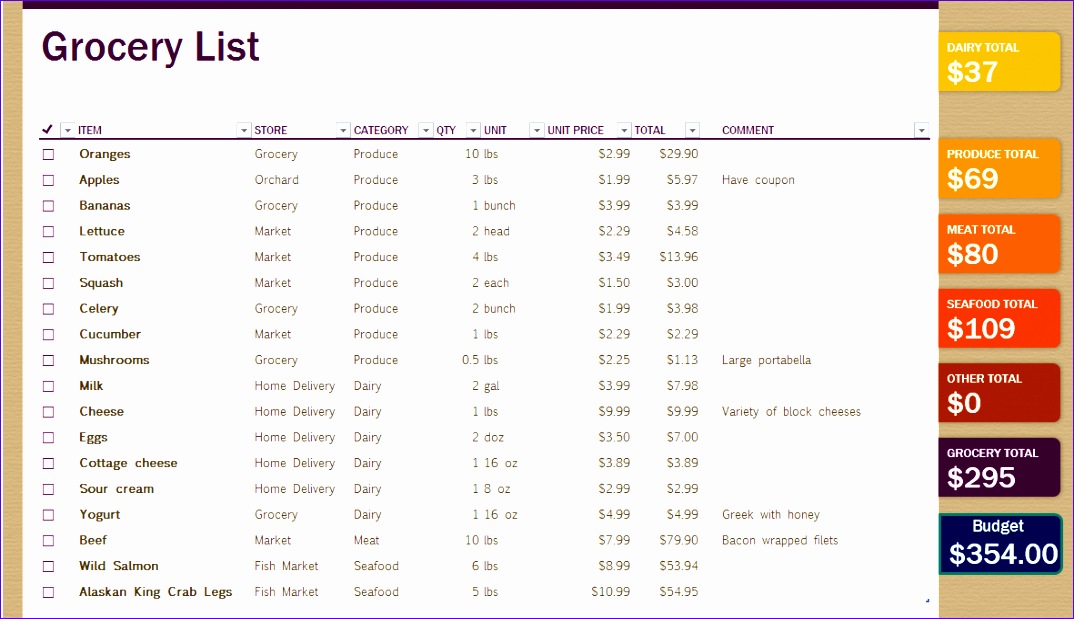This screenshot has height=619, width=1074.
Task: Click the dark purple Grocery Total tile
Action: [x=1000, y=468]
